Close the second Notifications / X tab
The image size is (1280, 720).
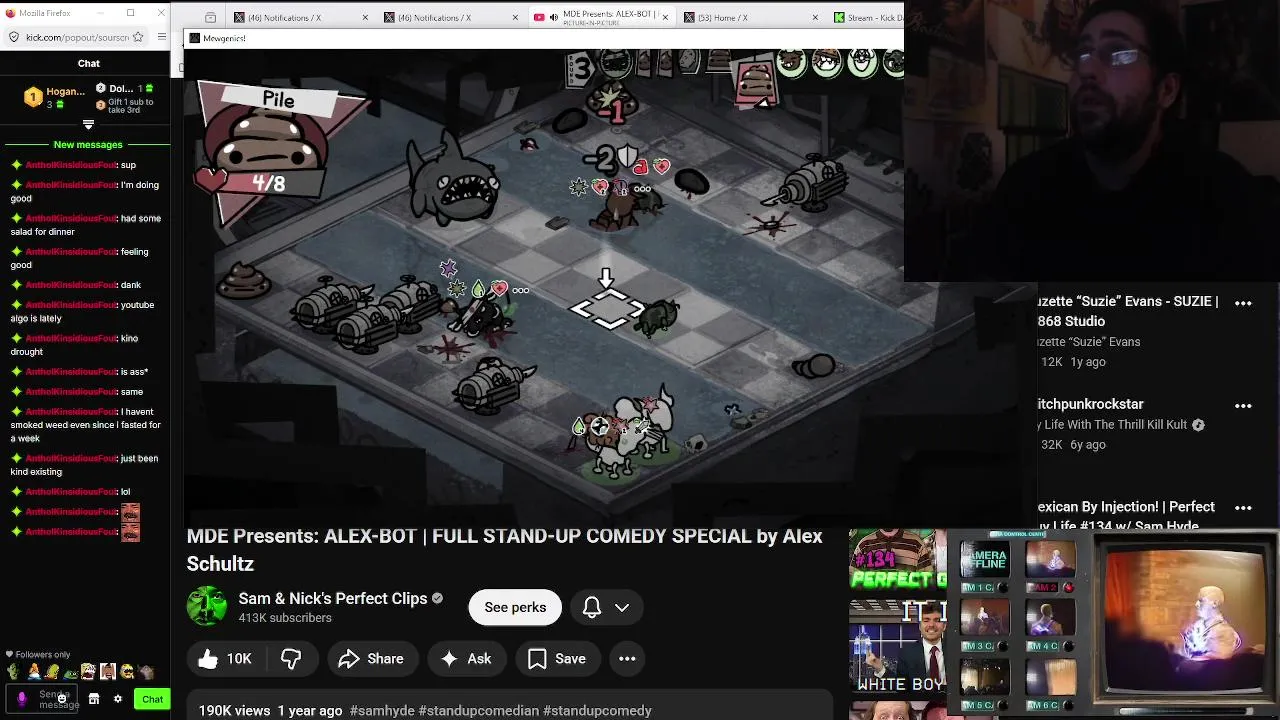point(515,18)
